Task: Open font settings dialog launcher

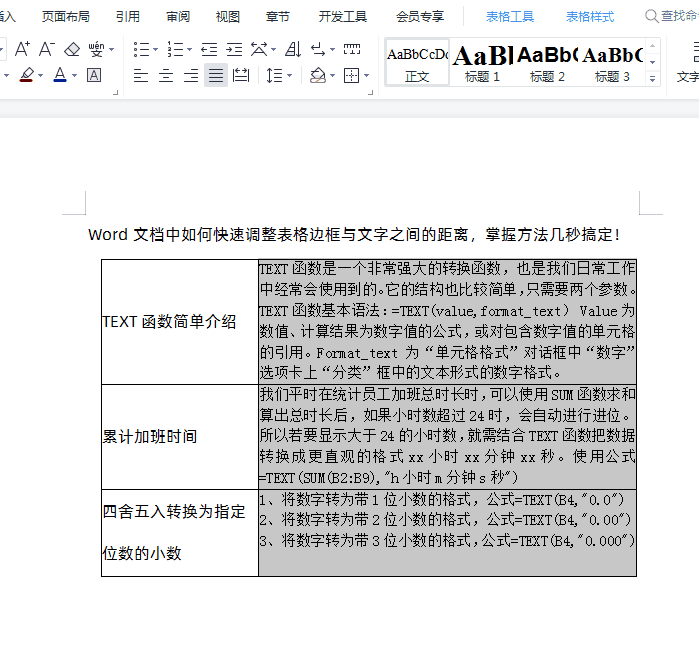Action: 115,93
